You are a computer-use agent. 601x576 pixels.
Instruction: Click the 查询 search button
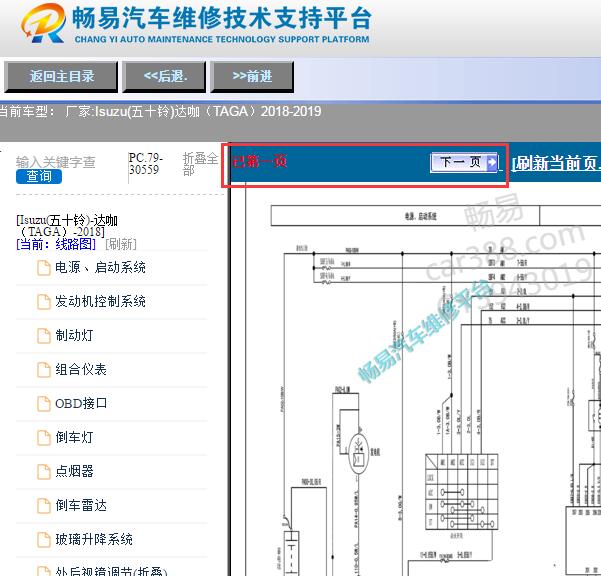point(39,176)
